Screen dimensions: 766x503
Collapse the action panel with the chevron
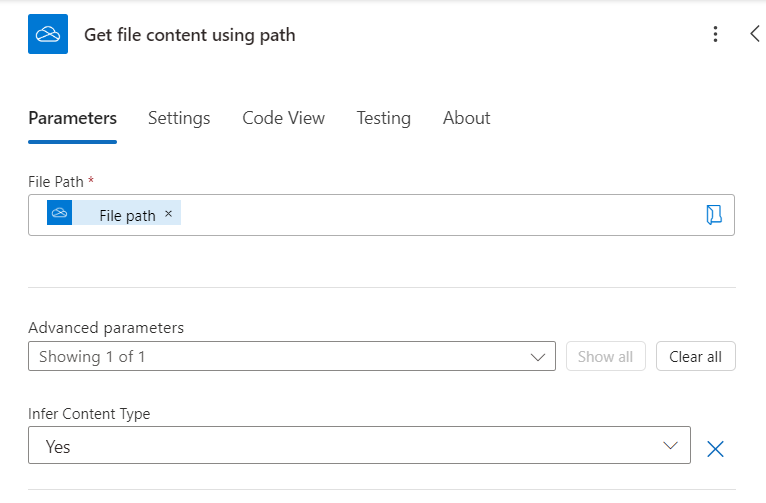755,34
